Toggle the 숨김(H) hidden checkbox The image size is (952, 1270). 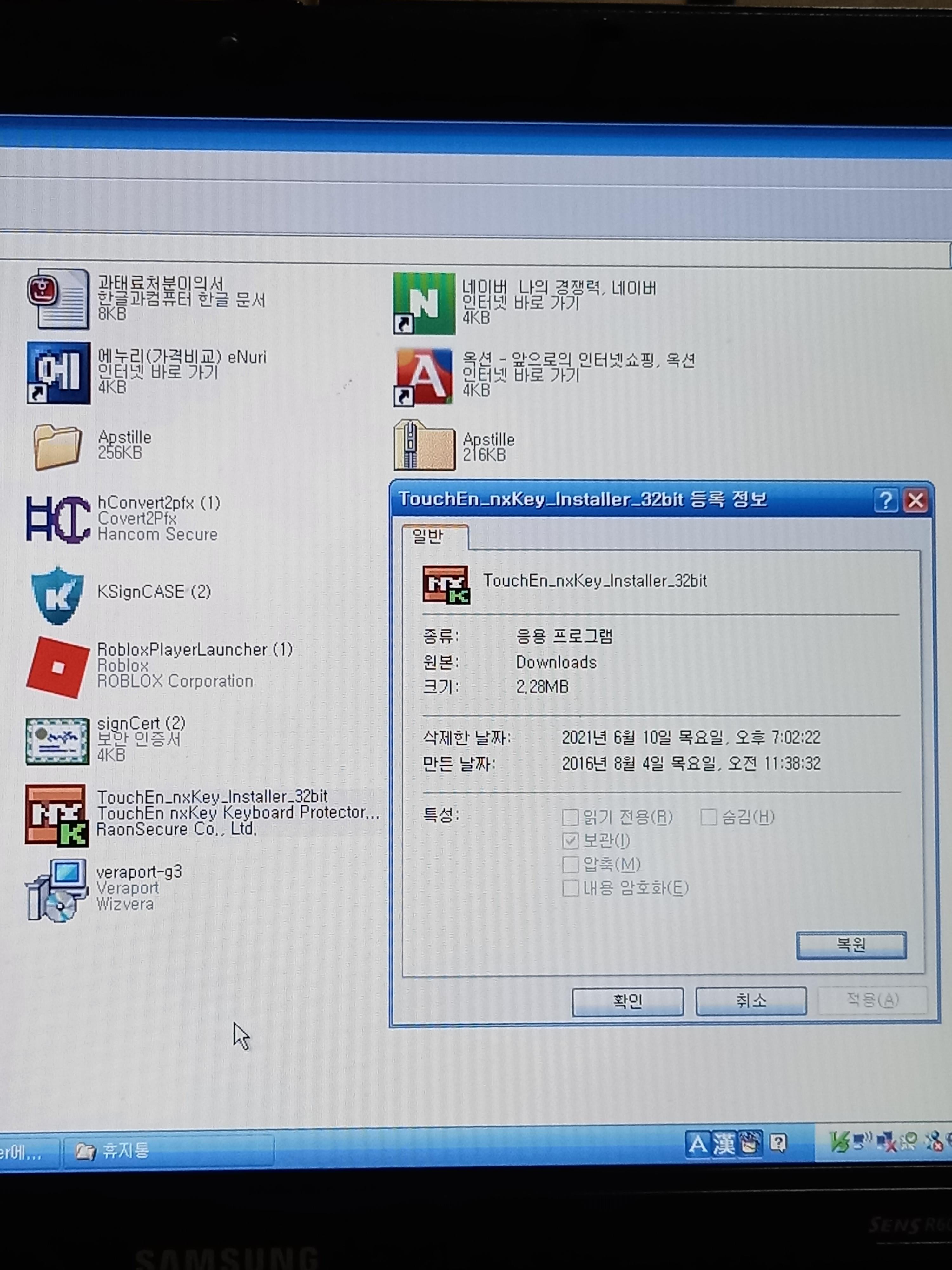pyautogui.click(x=708, y=817)
